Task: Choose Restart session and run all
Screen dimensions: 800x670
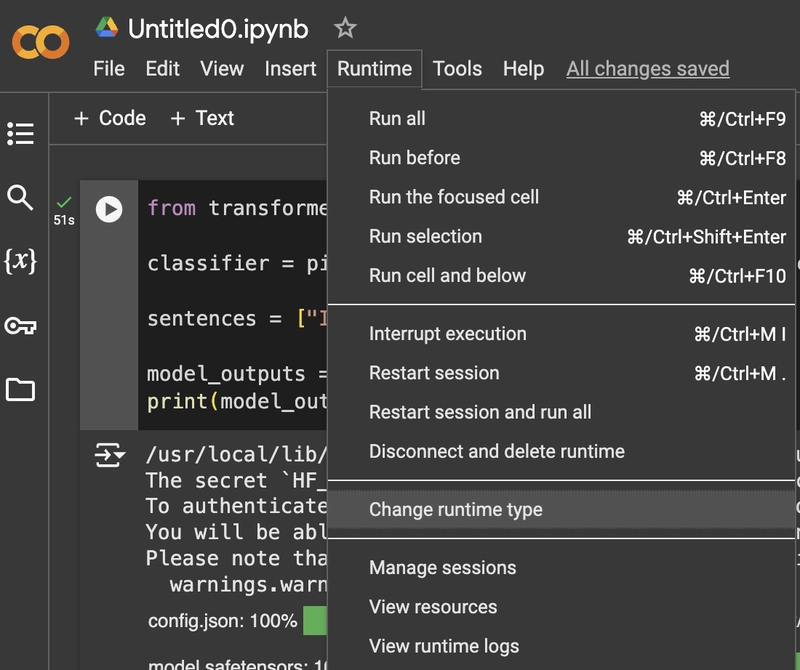Action: click(x=561, y=412)
